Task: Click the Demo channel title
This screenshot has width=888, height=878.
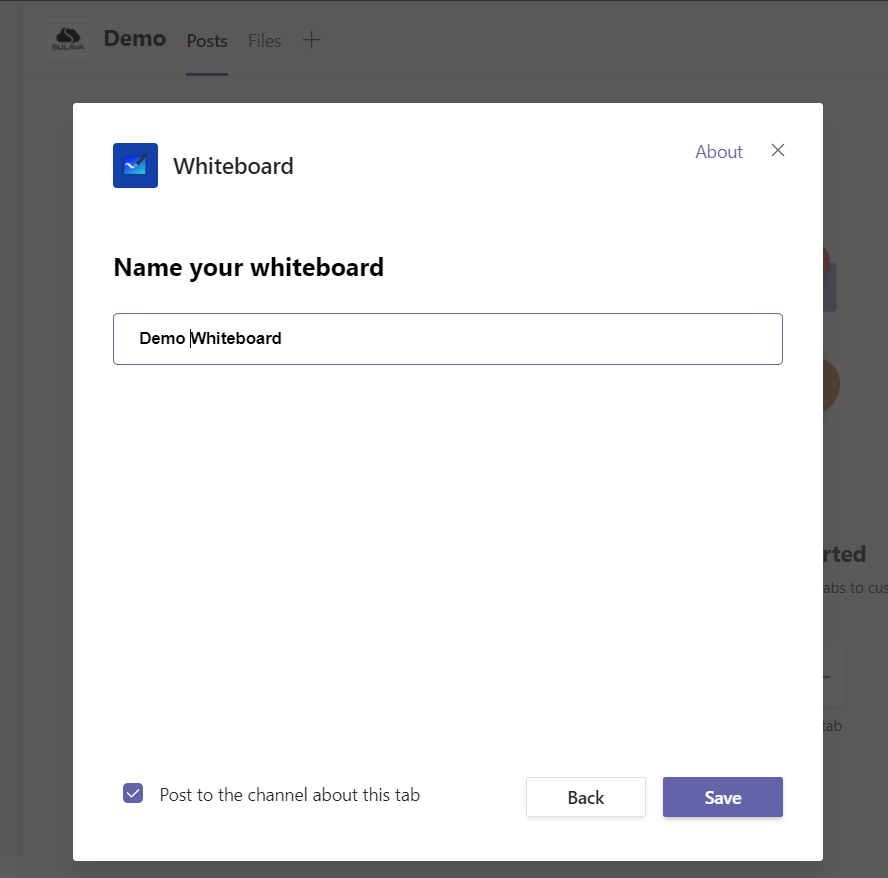Action: 135,39
